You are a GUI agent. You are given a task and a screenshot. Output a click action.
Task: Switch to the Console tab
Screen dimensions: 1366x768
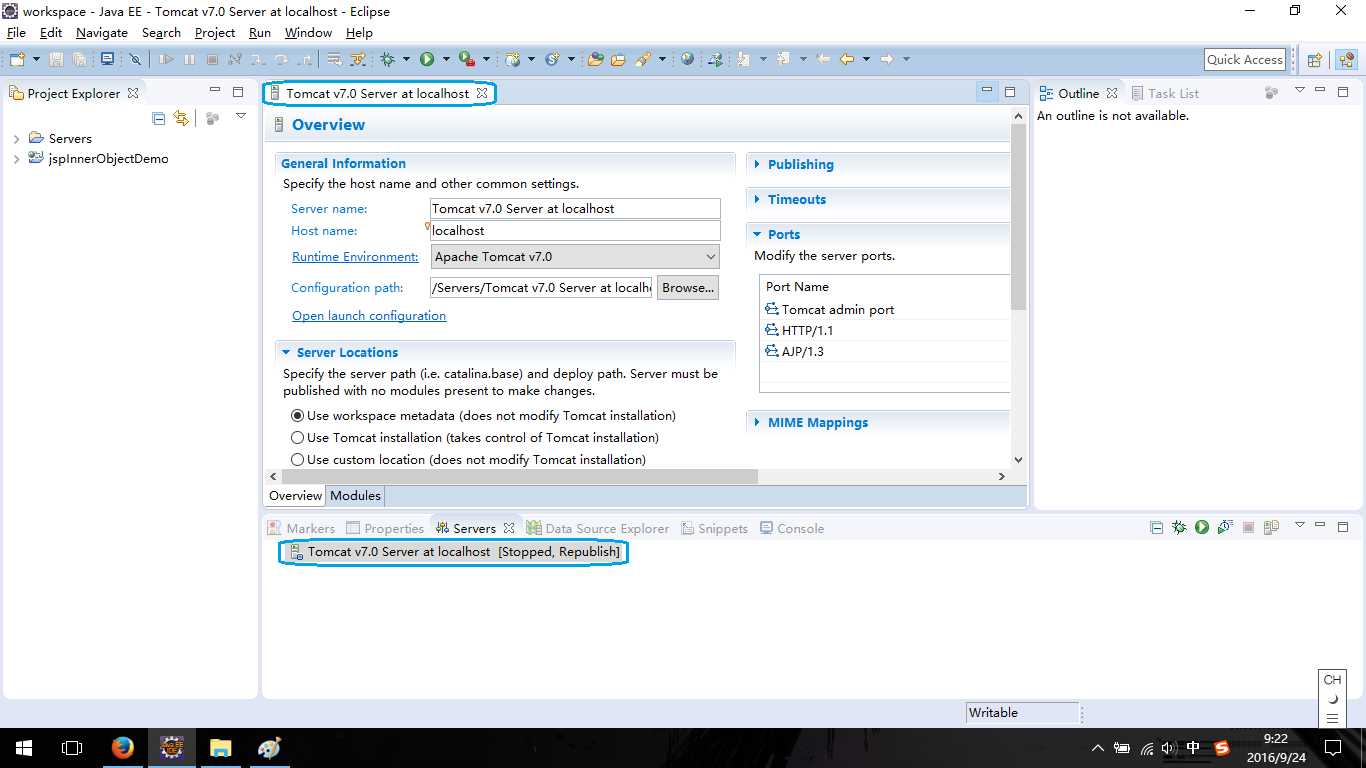tap(792, 528)
